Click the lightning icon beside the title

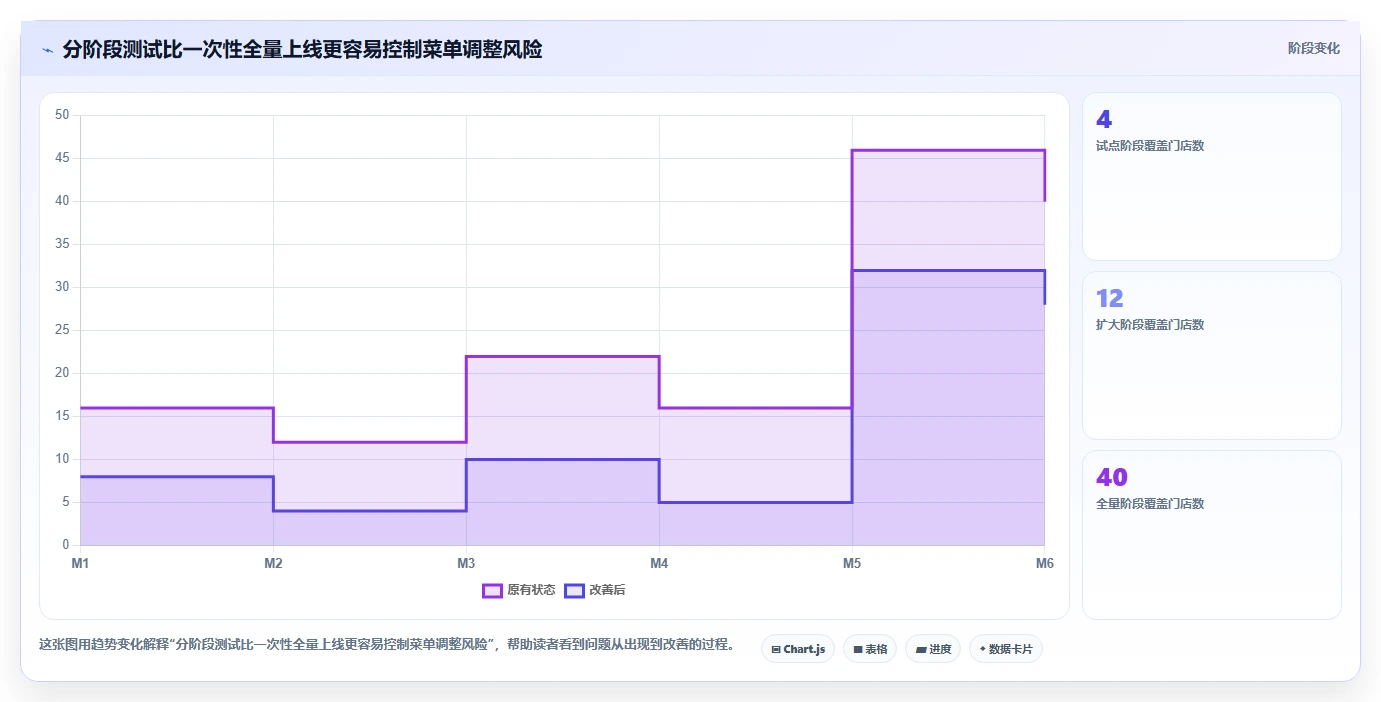48,50
